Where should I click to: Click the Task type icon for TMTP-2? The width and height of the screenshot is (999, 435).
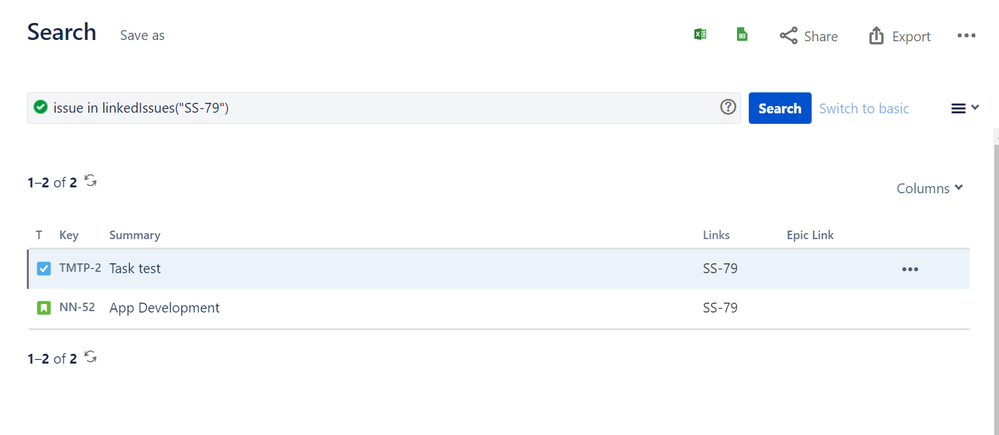coord(44,269)
